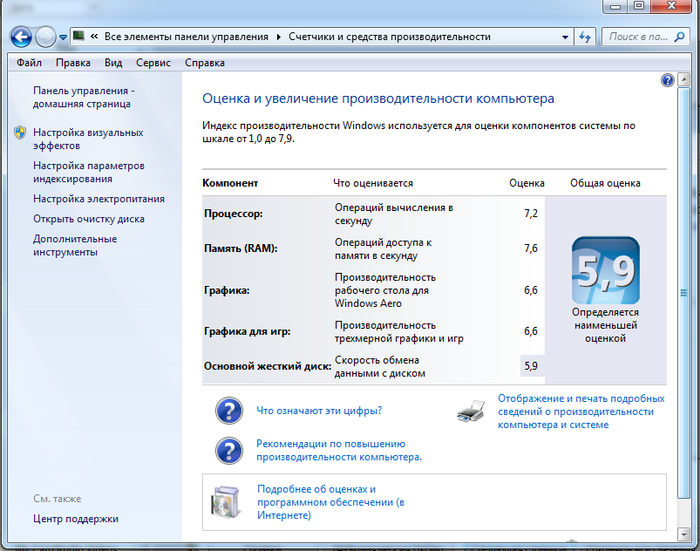Go to "Центр поддержки" link
The image size is (700, 551).
click(x=75, y=519)
